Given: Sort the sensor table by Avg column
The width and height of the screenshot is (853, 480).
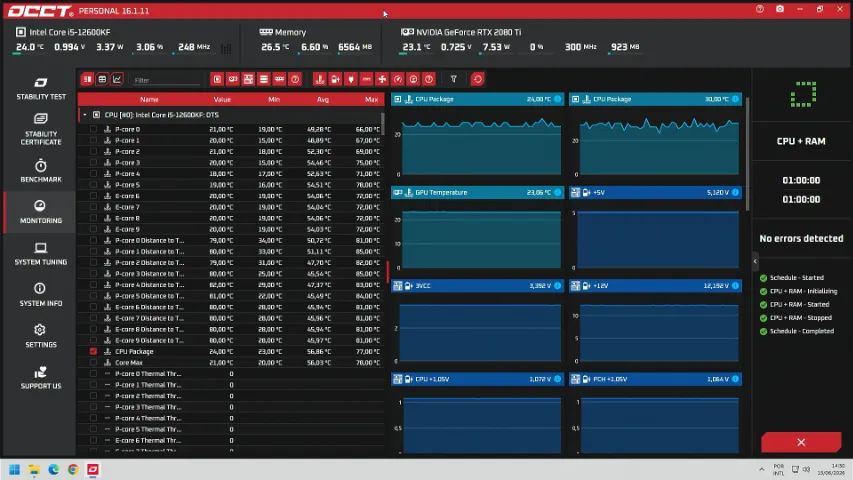Looking at the screenshot, I should click(323, 100).
